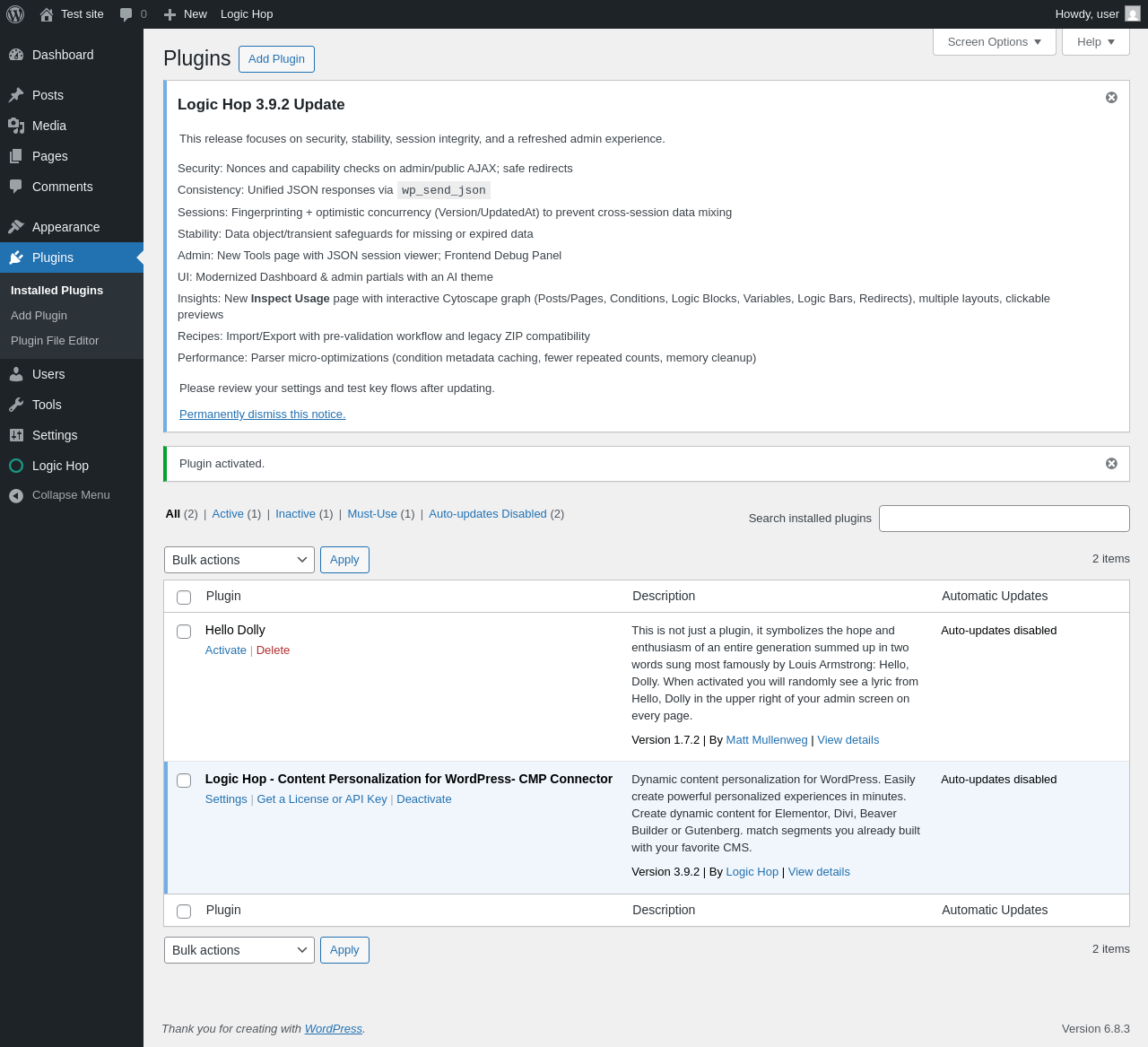Open the WordPress link in footer
Screen dimensions: 1148x1047
click(x=334, y=1029)
